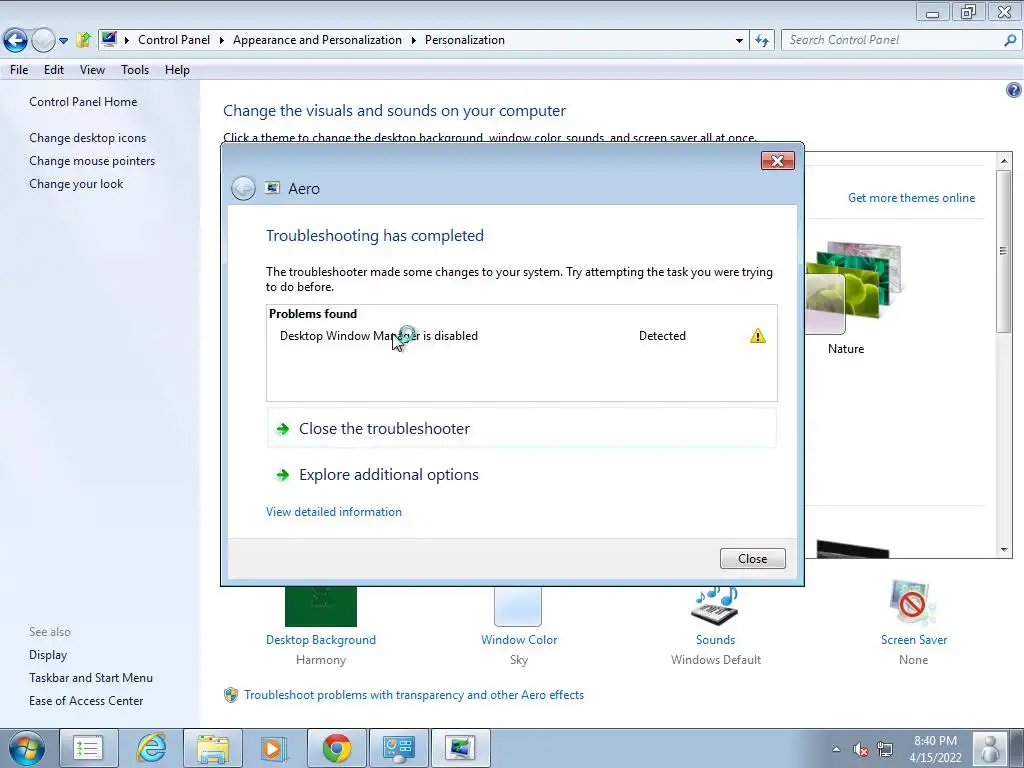Viewport: 1024px width, 768px height.
Task: Click the Aero troubleshooter back arrow
Action: (243, 189)
